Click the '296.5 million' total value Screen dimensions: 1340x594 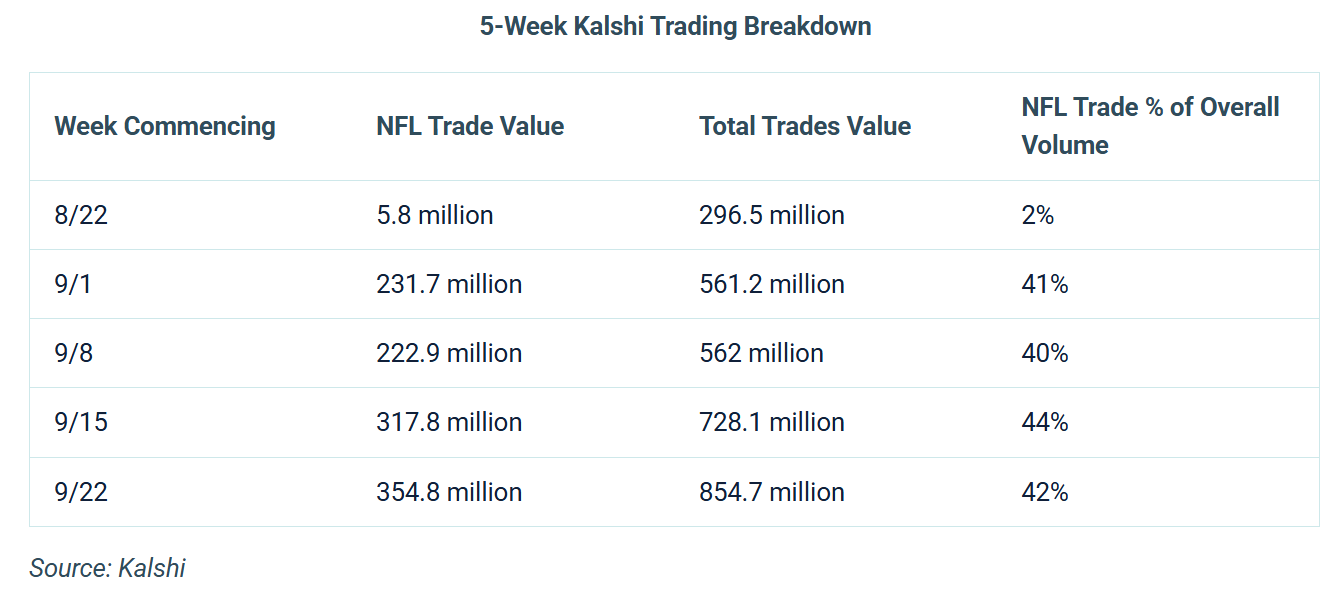tap(772, 215)
